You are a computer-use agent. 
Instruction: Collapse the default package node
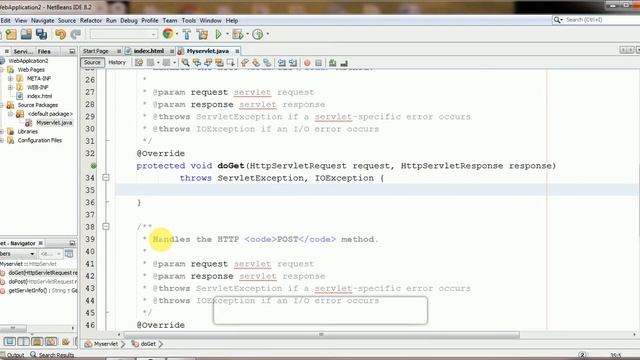[11, 114]
